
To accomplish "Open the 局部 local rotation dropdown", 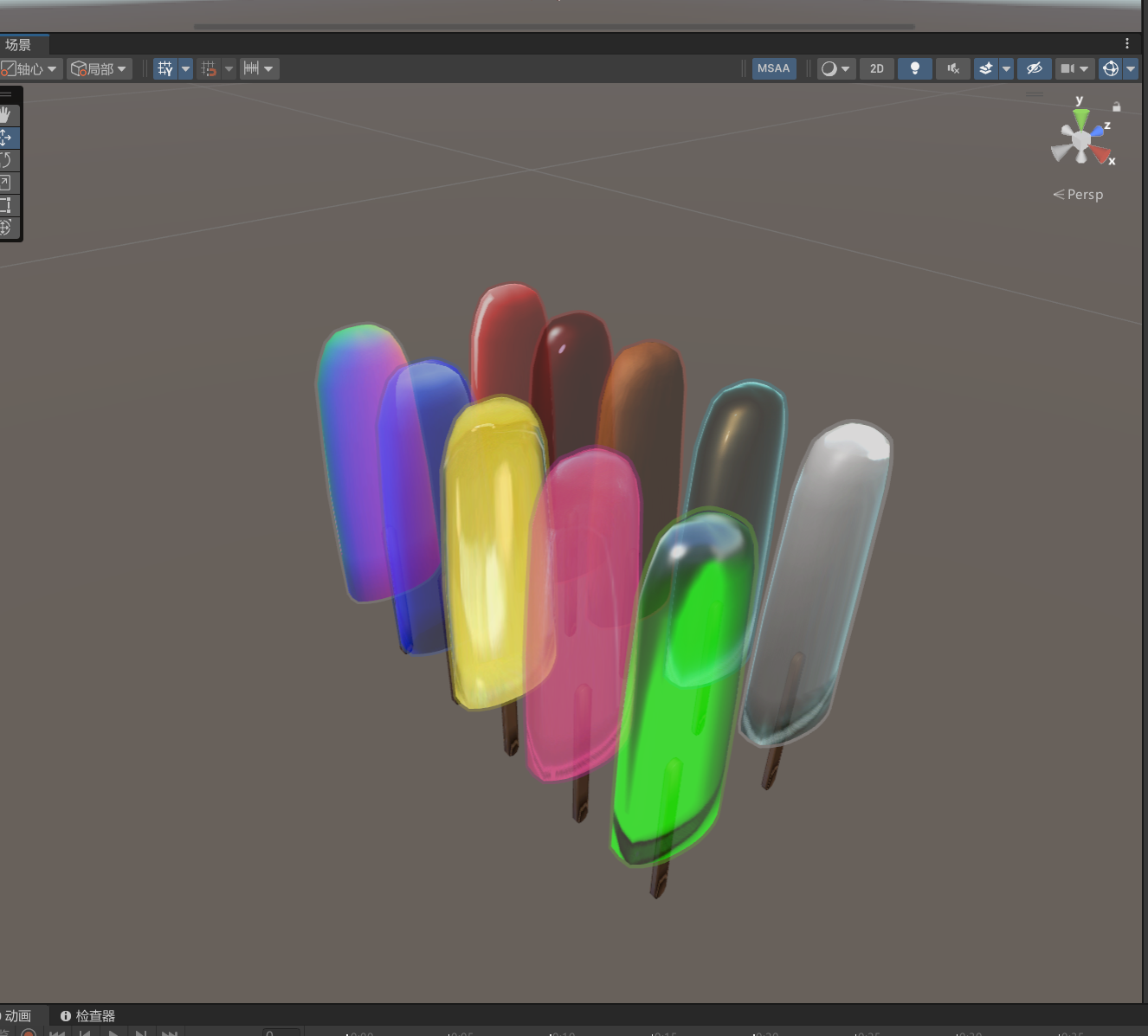I will coord(100,68).
